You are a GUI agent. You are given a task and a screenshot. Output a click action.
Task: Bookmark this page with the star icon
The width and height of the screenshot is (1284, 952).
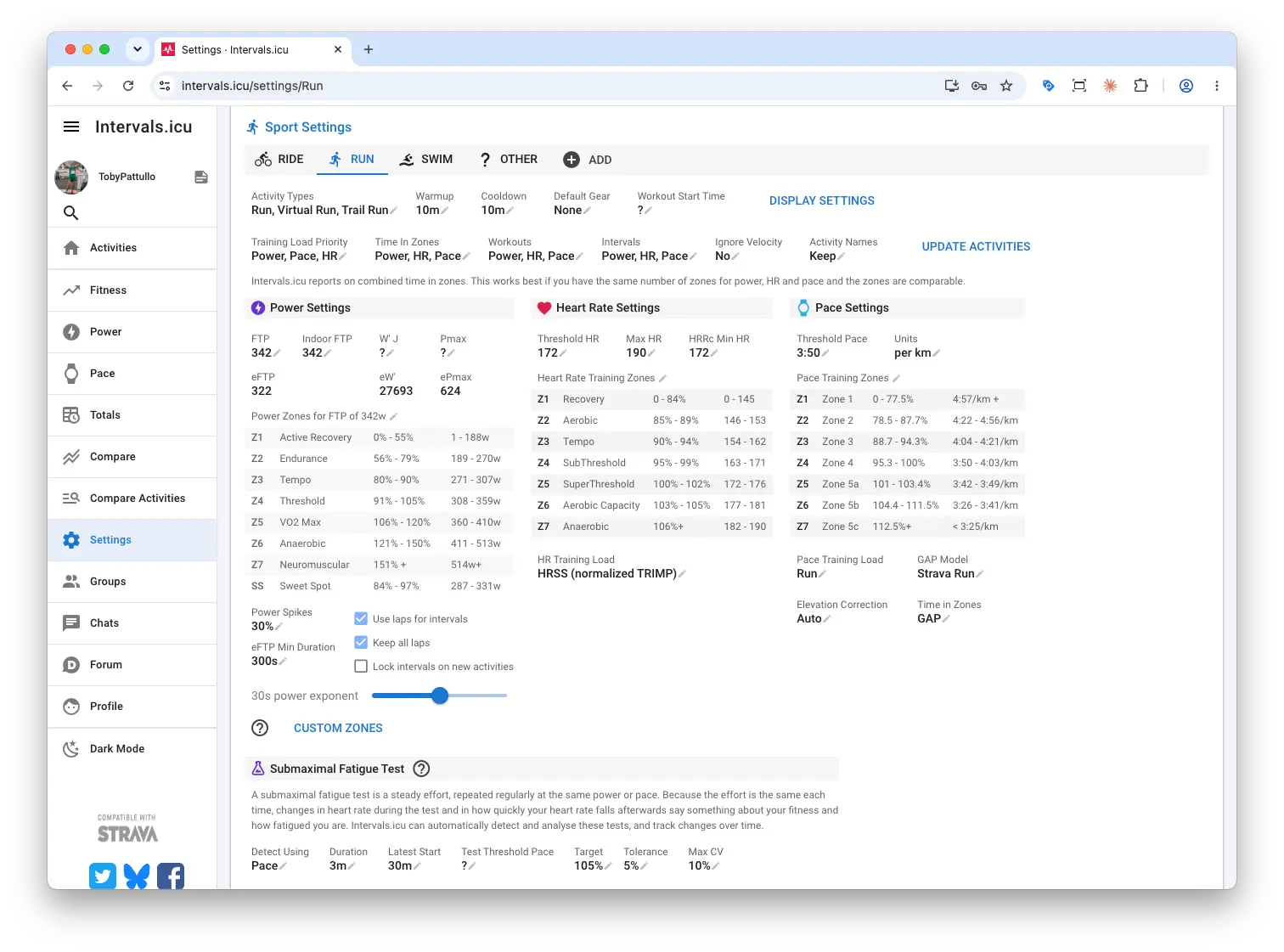[1006, 86]
